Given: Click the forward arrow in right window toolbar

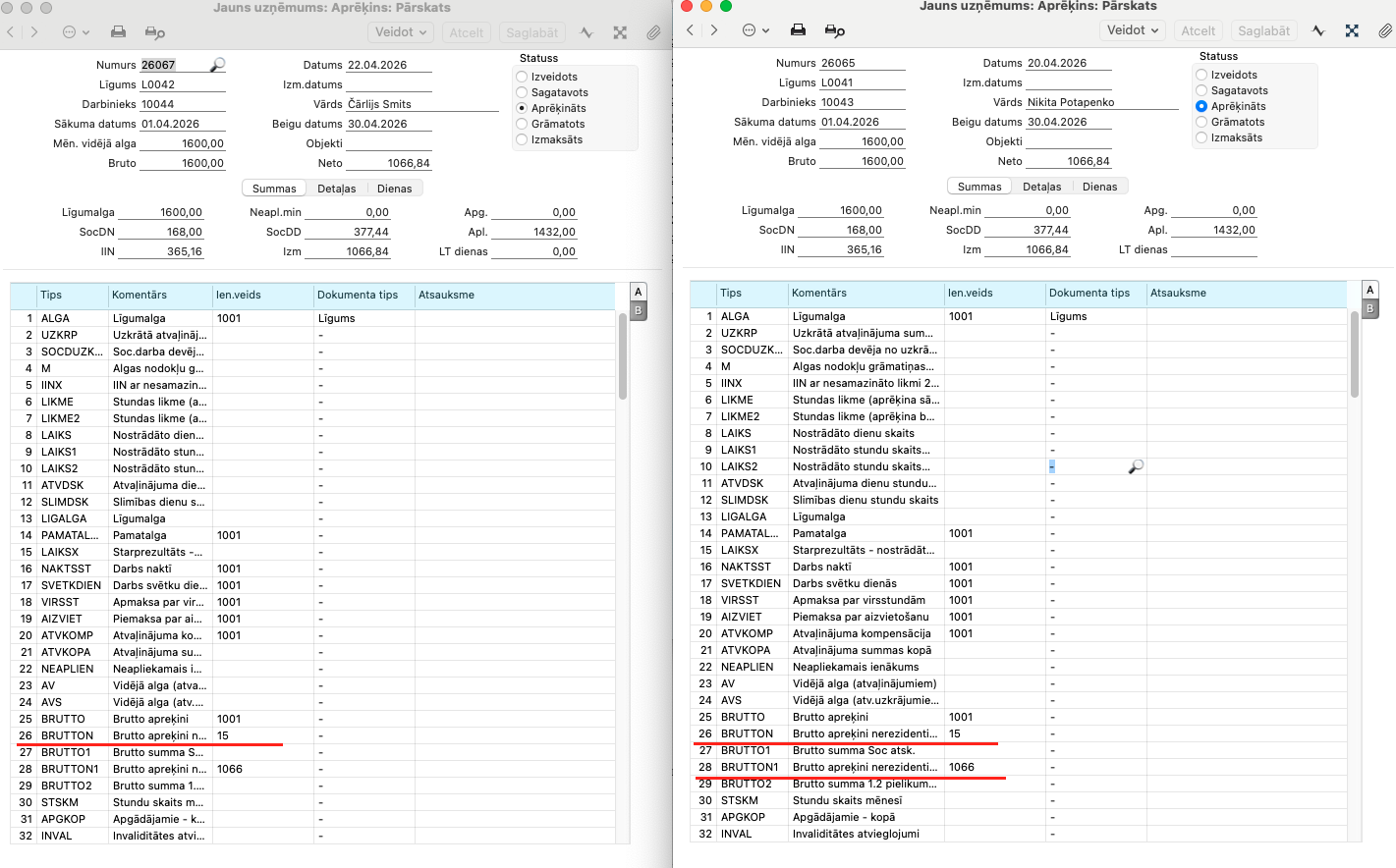Looking at the screenshot, I should (x=714, y=30).
